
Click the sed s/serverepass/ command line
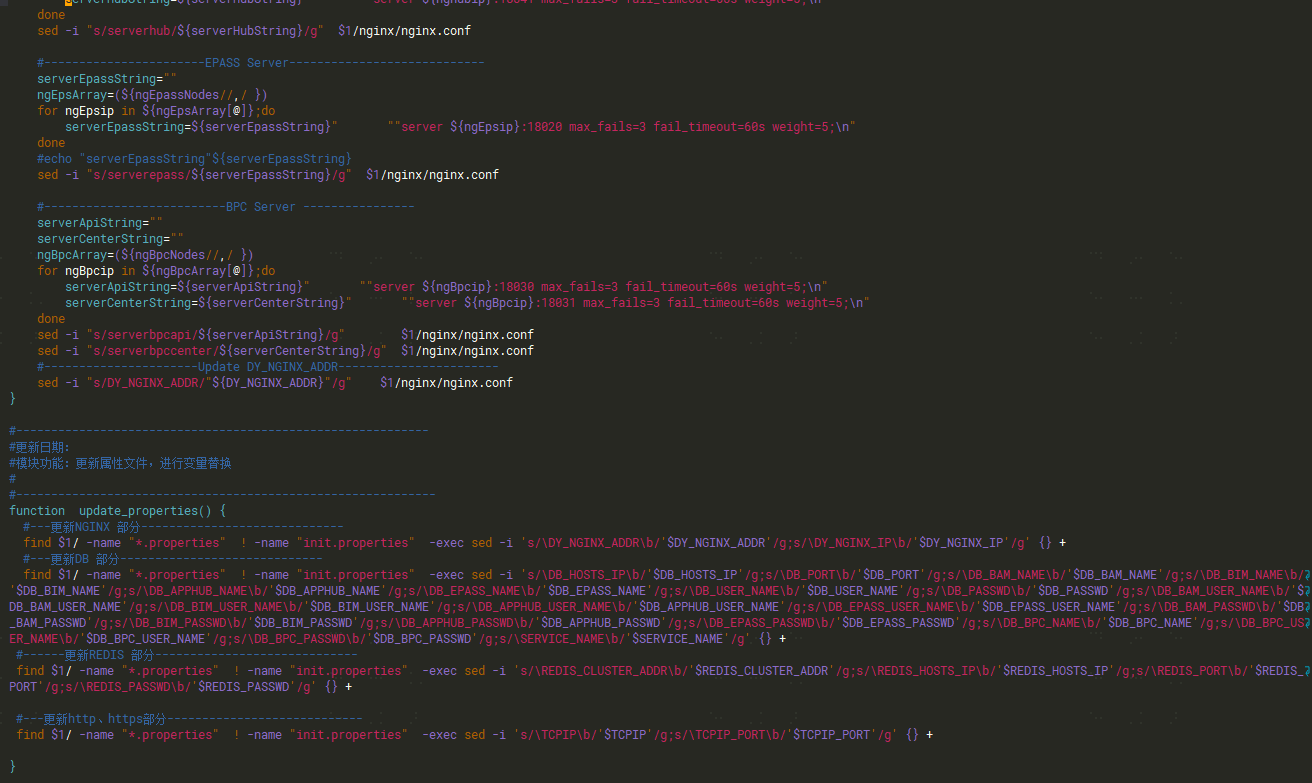tap(268, 175)
